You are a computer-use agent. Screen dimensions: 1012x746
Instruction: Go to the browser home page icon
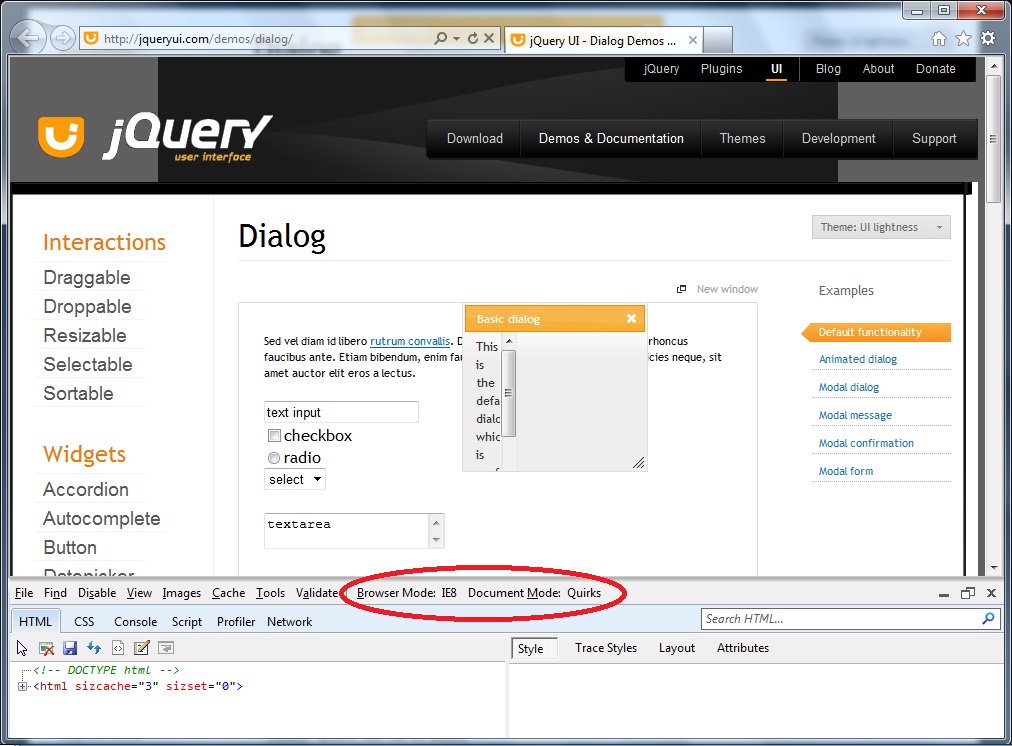pyautogui.click(x=939, y=38)
